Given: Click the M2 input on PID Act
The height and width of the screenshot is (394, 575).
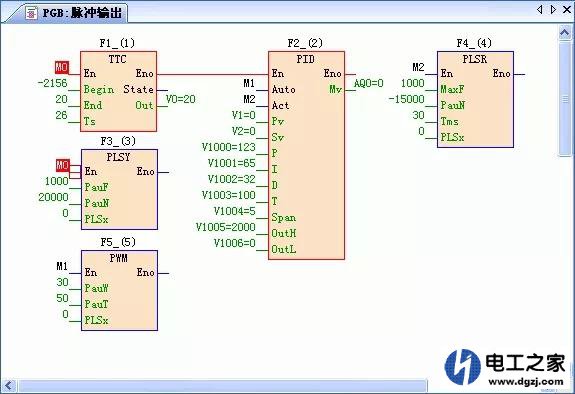Looking at the screenshot, I should point(249,99).
